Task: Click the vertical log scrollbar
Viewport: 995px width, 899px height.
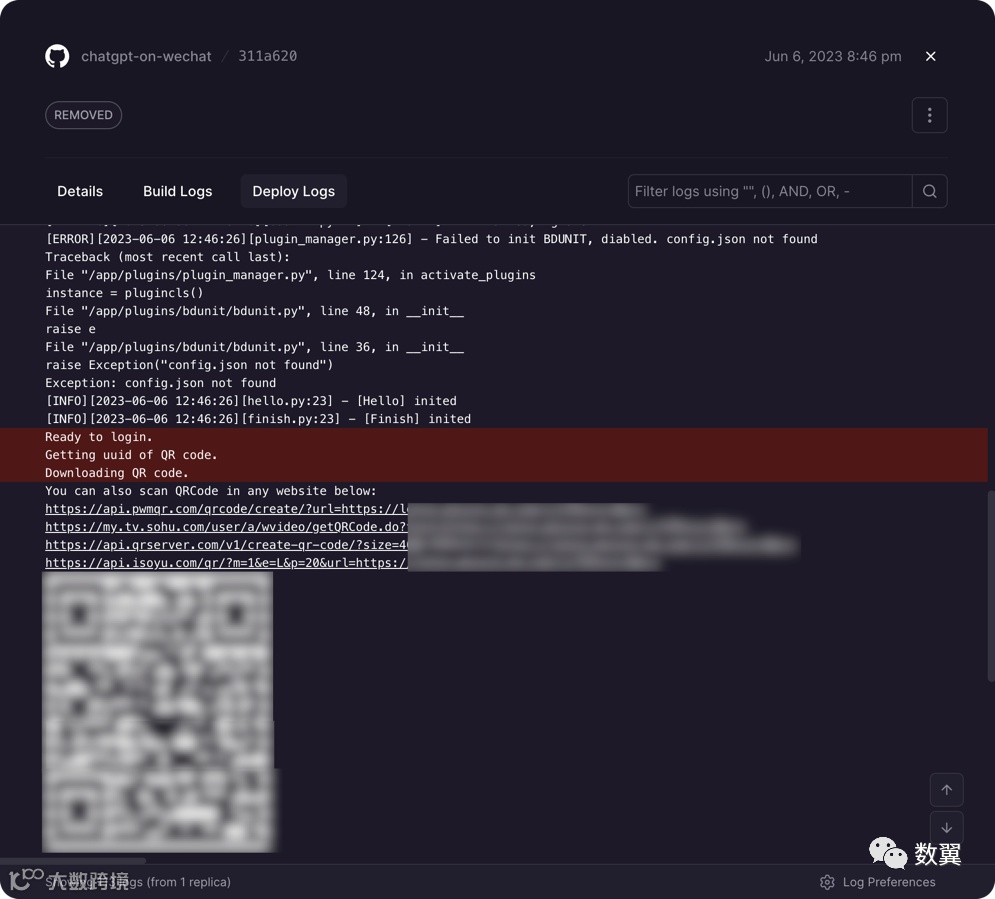Action: [x=991, y=586]
